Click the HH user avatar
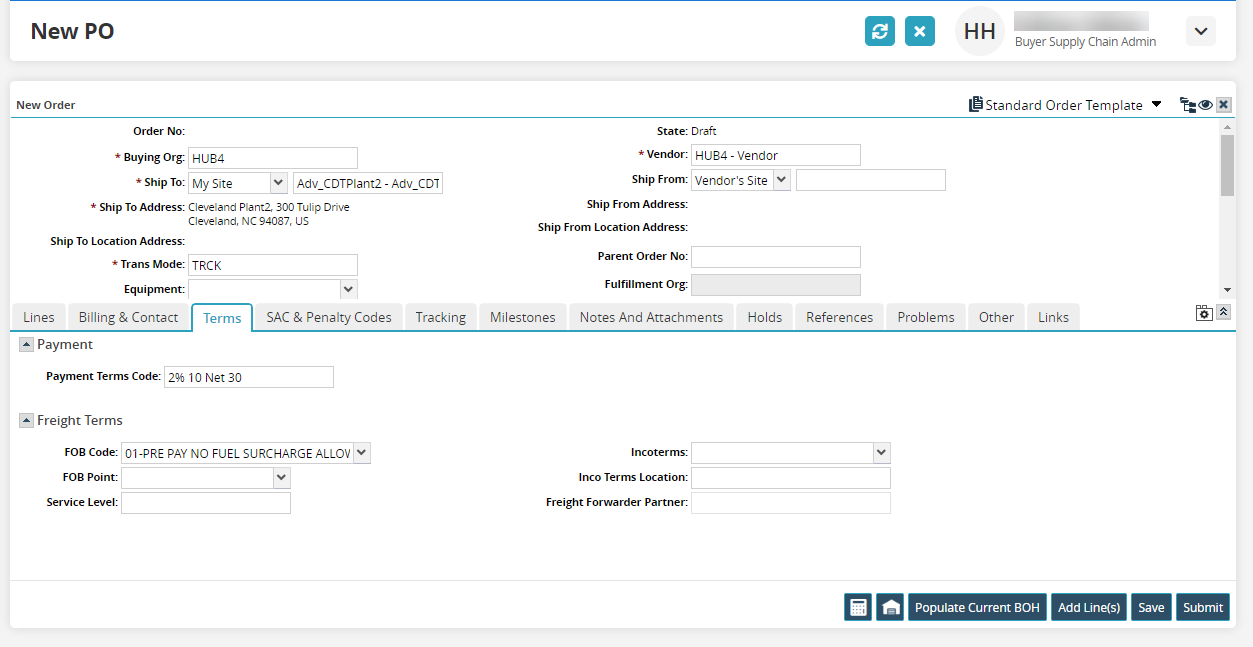 980,31
